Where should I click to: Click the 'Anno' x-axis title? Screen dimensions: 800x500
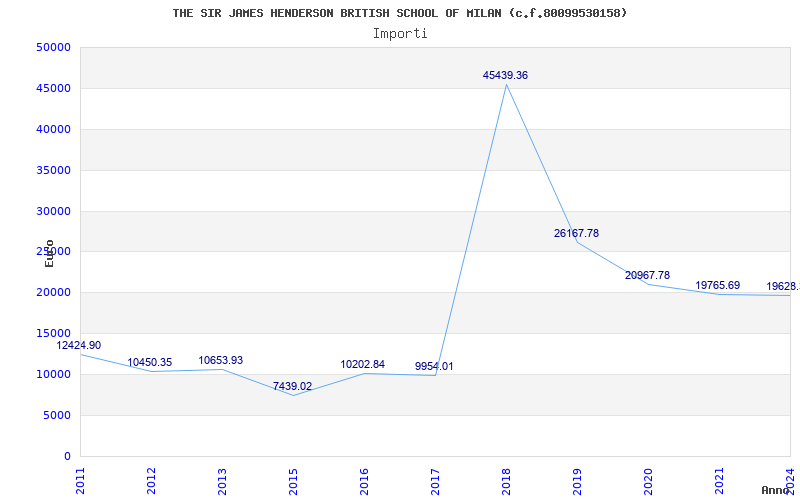[776, 490]
